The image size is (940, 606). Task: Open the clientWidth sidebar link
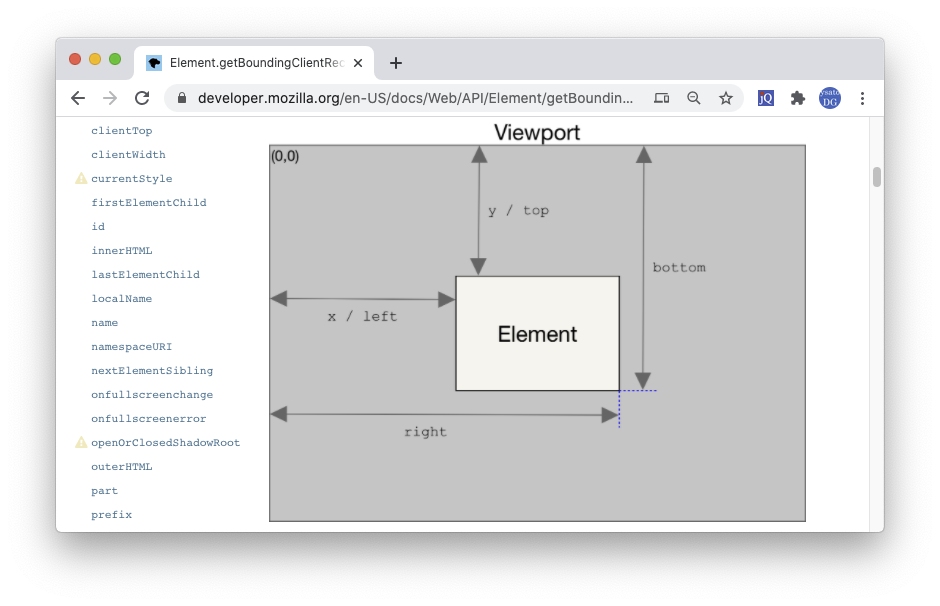128,155
